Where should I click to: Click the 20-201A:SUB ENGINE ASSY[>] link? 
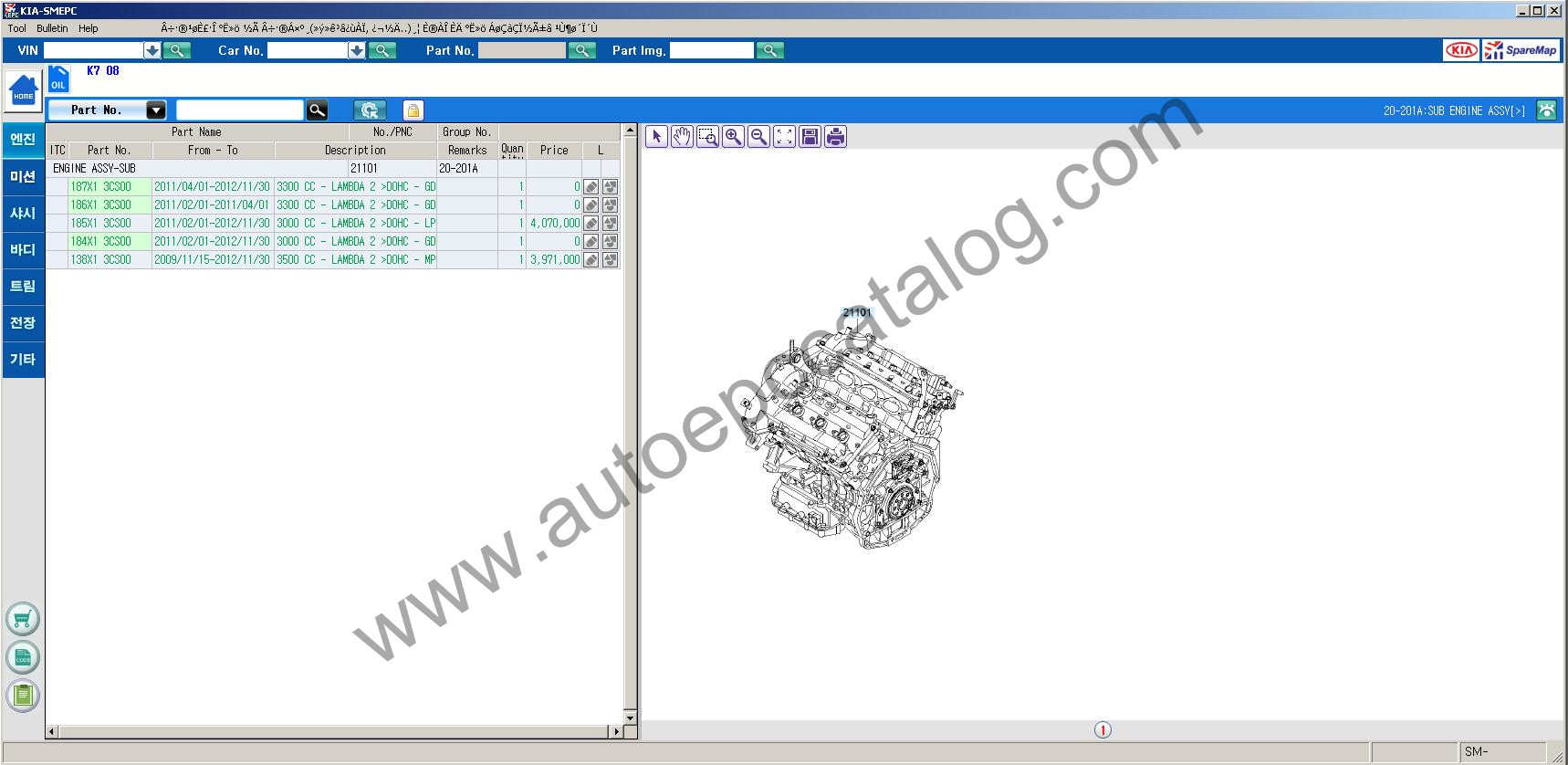pos(1454,110)
